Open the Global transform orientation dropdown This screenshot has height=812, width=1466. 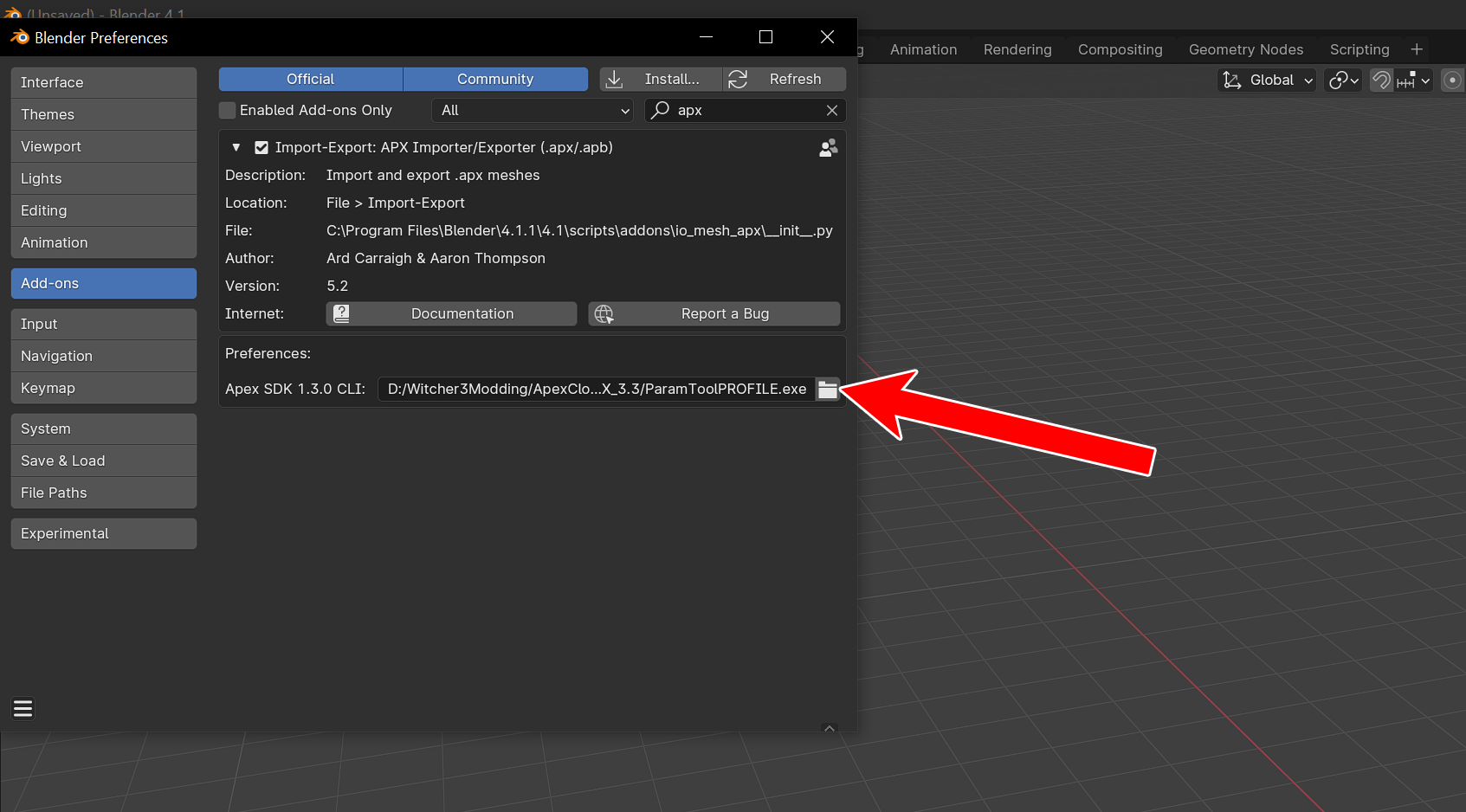tap(1267, 81)
